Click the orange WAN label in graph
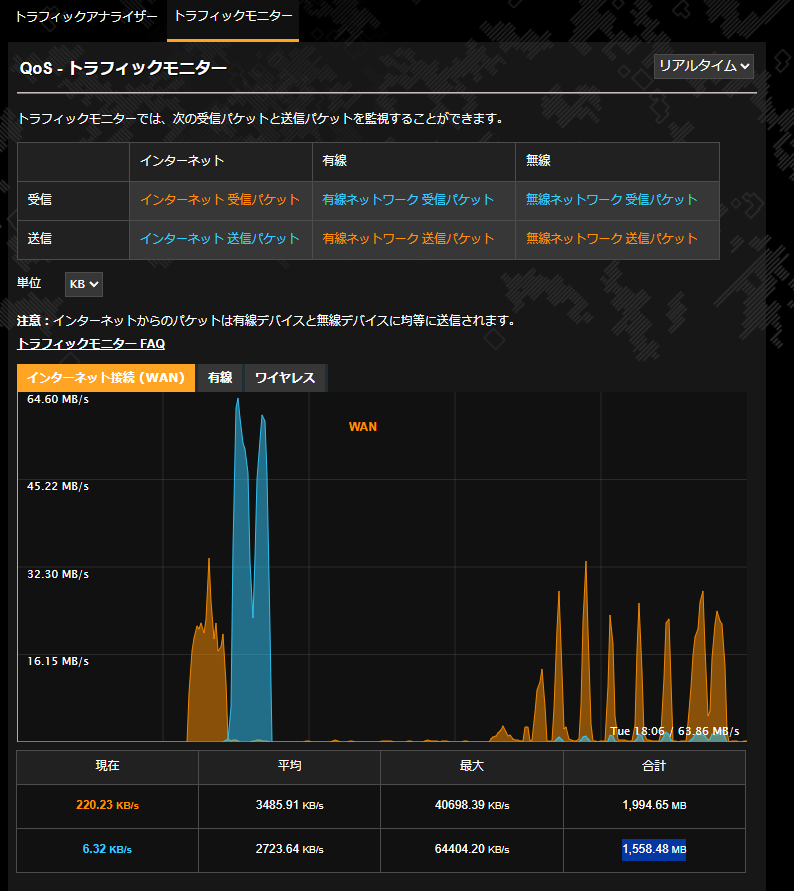Screen dimensions: 794x891 pyautogui.click(x=363, y=427)
